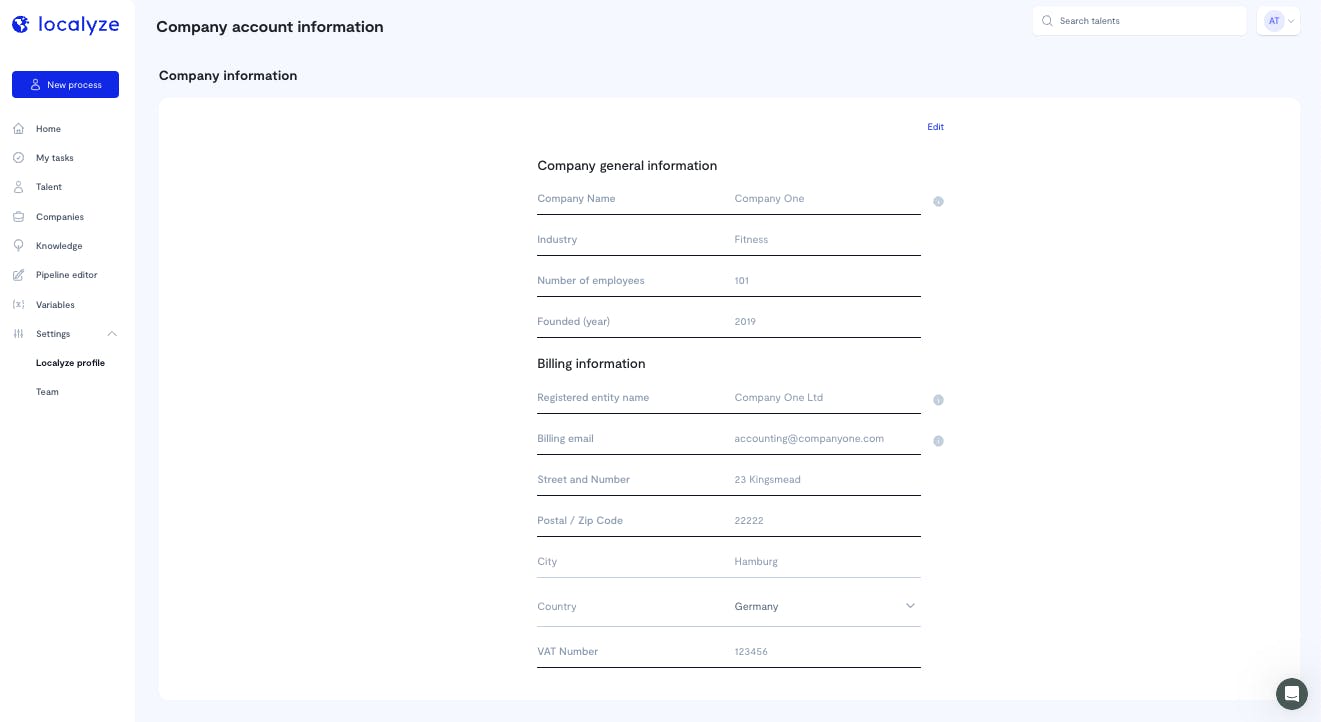Click the Knowledge lightbulb icon
The height and width of the screenshot is (722, 1321).
coord(18,246)
